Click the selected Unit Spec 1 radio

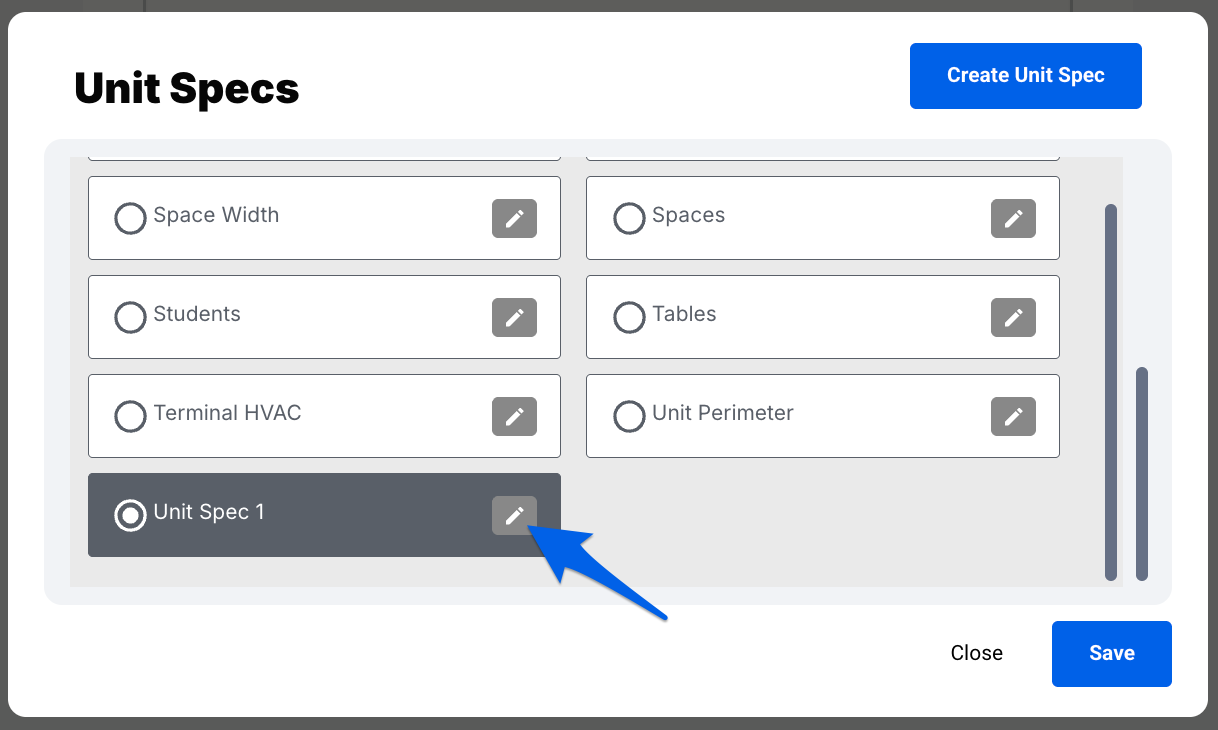click(x=130, y=516)
